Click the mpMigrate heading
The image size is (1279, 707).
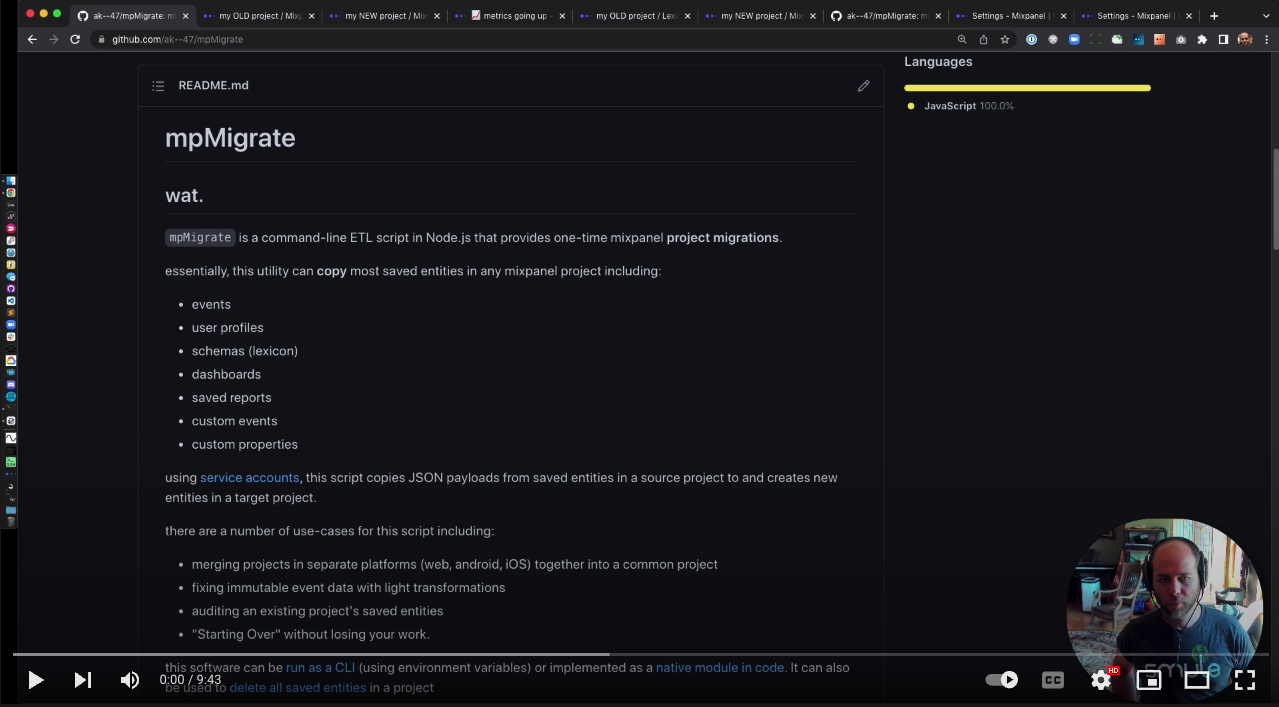230,138
